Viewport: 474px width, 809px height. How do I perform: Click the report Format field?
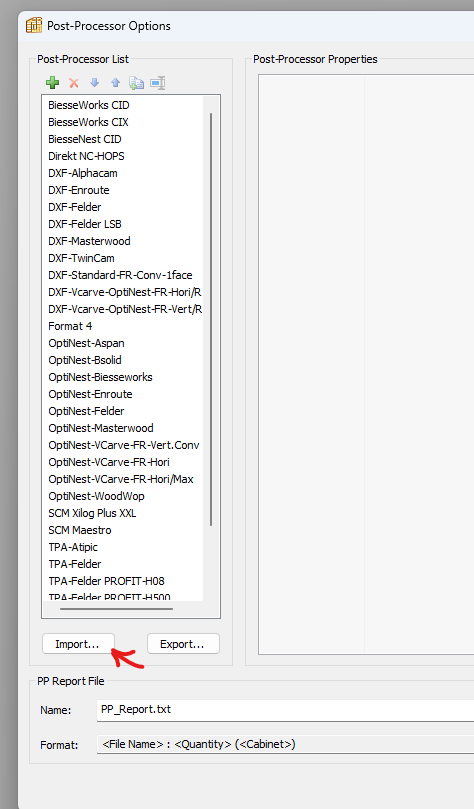click(285, 745)
